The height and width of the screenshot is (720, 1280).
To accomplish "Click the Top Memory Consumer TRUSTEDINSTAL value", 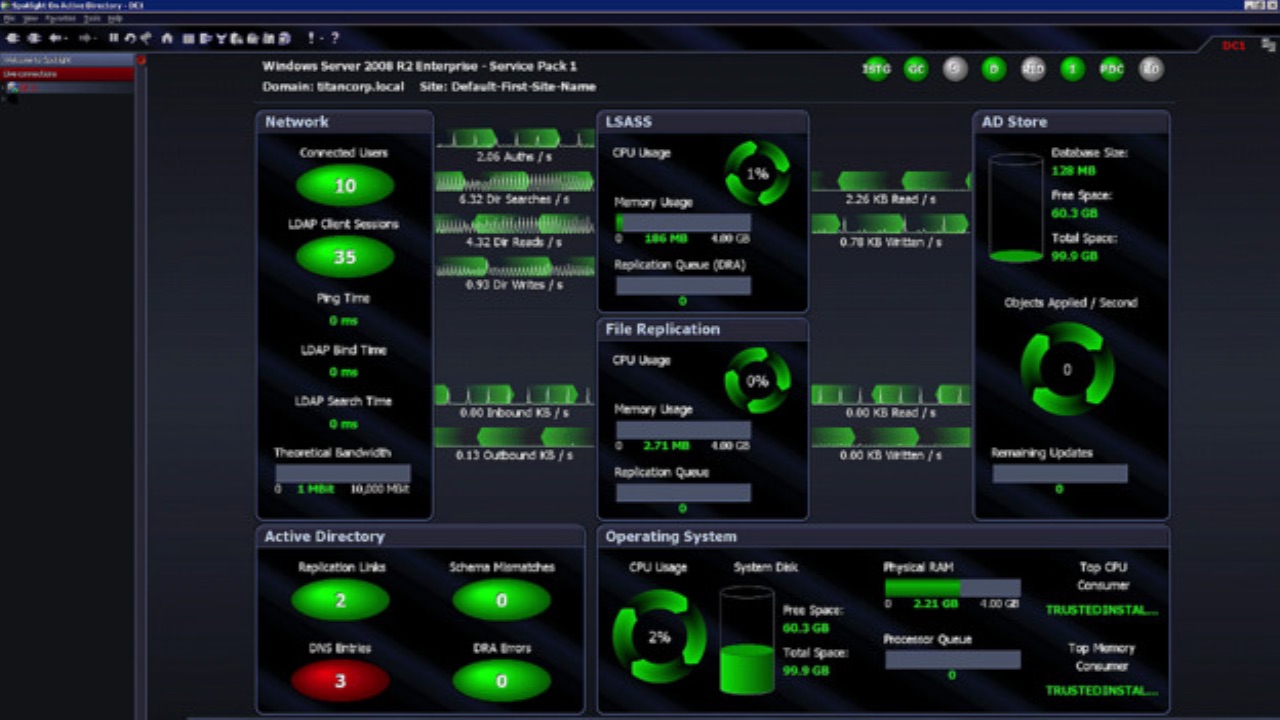I will tap(1102, 690).
